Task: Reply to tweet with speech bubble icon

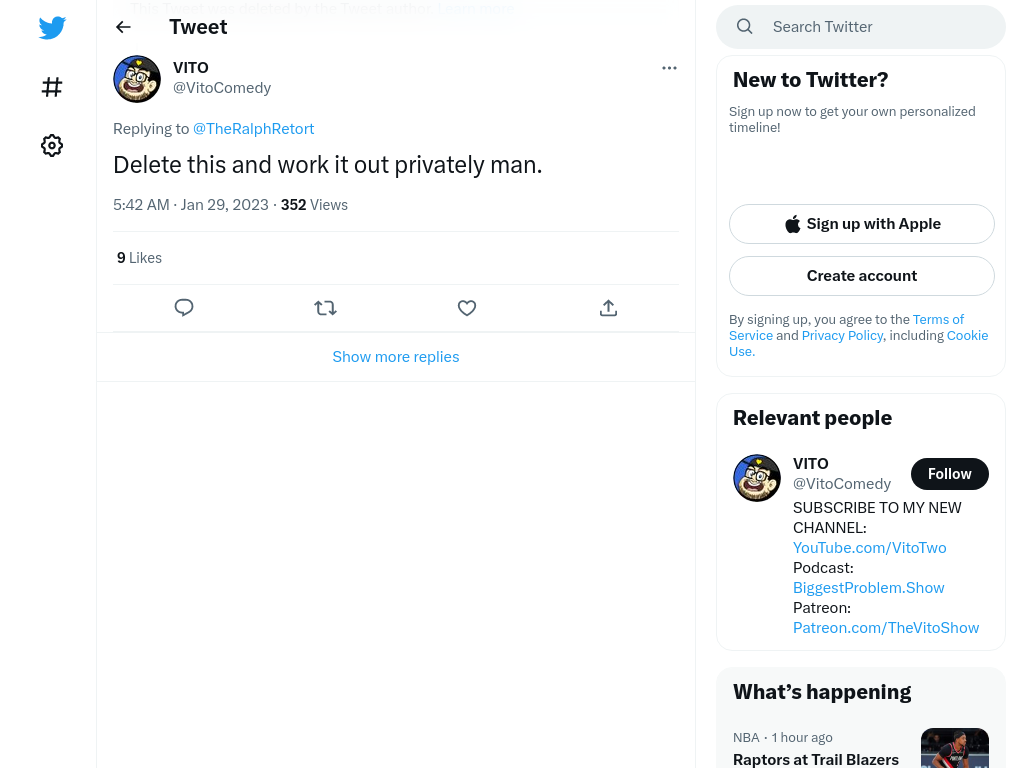Action: point(184,308)
